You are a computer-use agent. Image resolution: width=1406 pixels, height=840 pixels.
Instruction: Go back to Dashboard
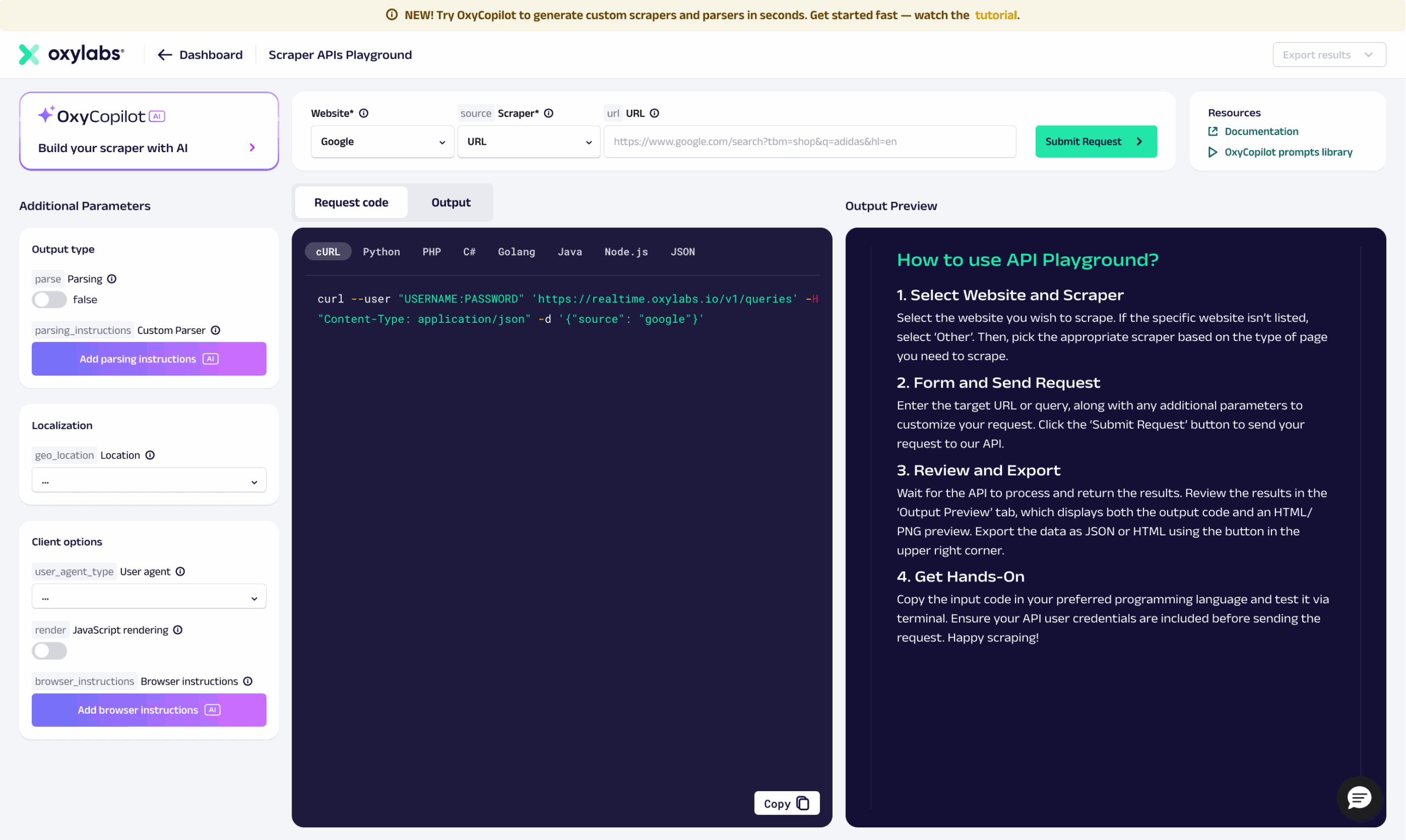click(x=211, y=55)
